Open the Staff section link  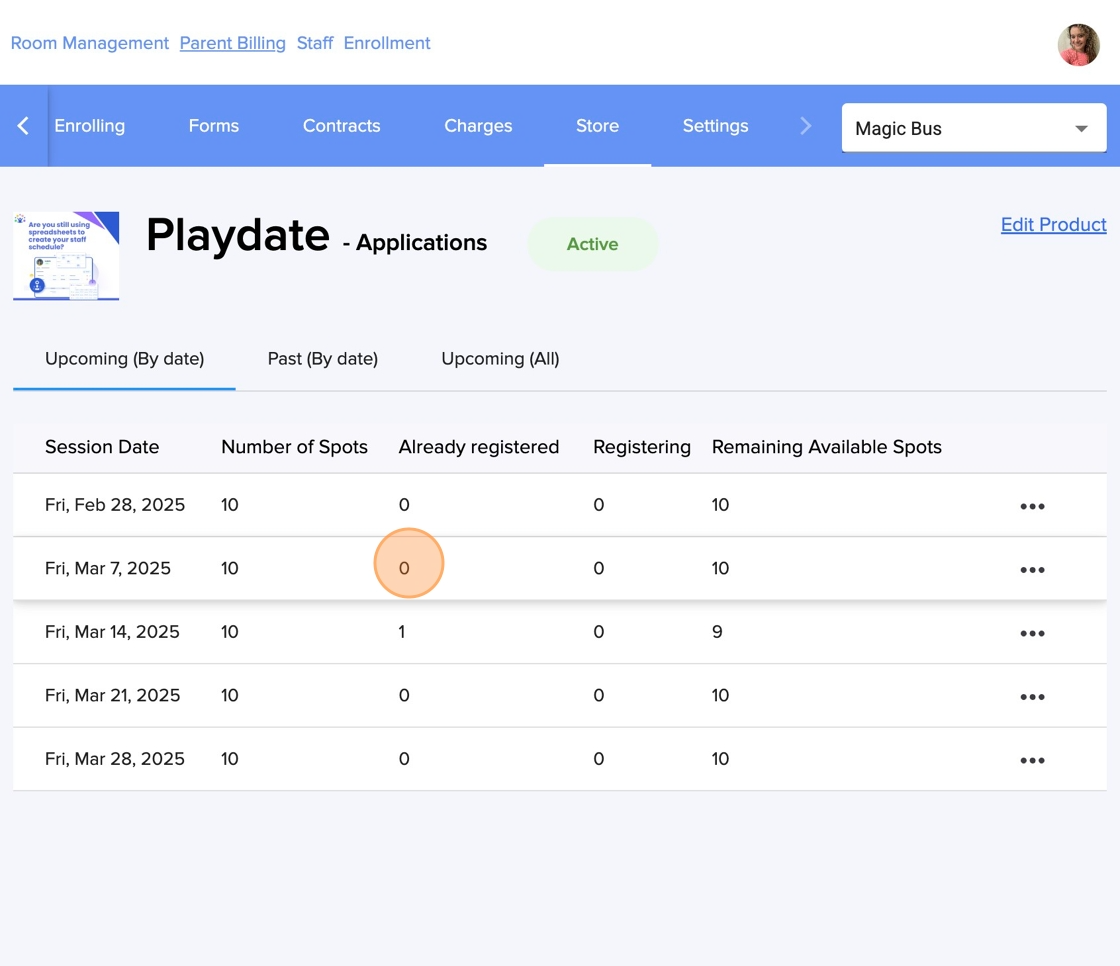click(315, 43)
